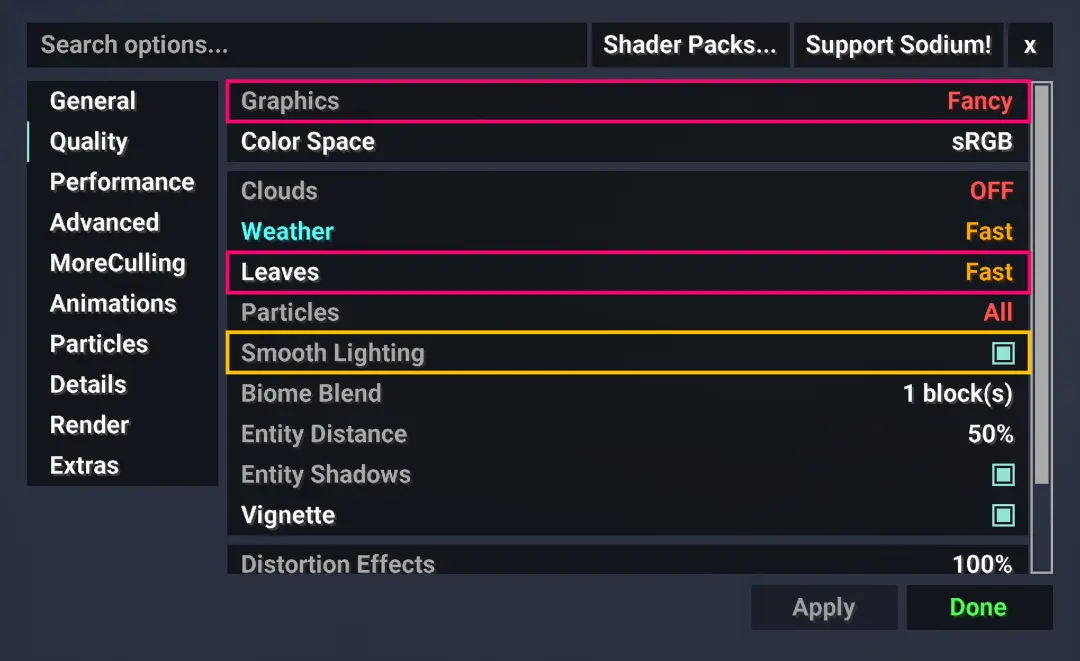This screenshot has width=1080, height=661.
Task: Close the options screen with x
Action: pos(1030,45)
